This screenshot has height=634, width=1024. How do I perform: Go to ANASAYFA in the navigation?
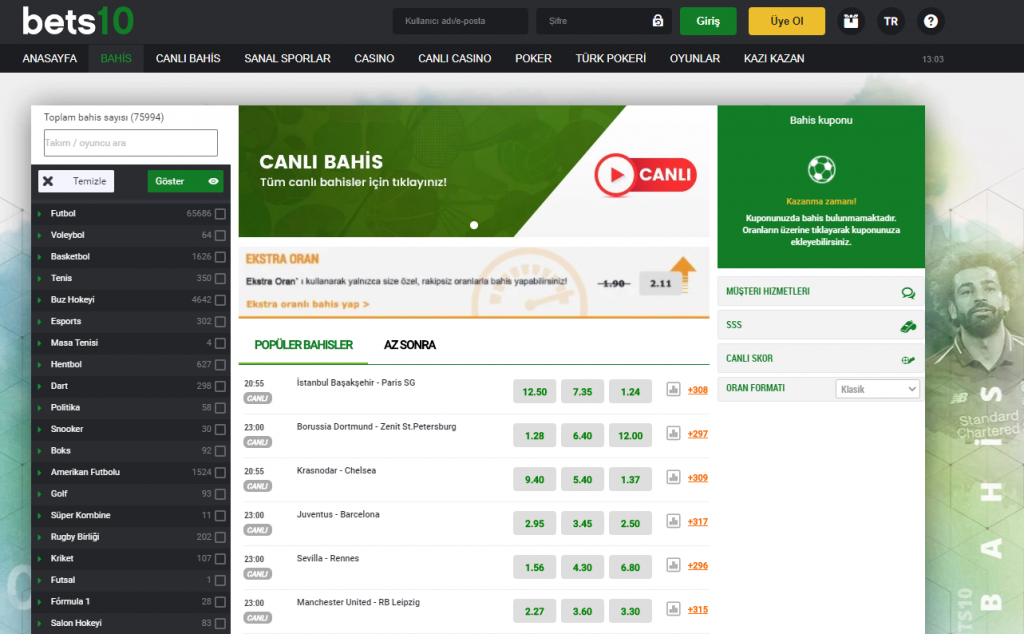(50, 58)
